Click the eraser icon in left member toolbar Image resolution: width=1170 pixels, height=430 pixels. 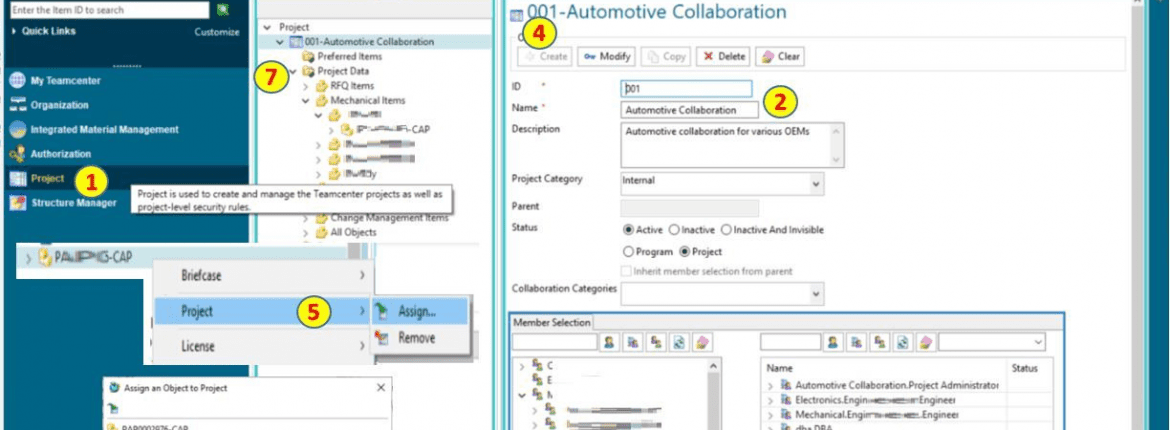tap(702, 343)
